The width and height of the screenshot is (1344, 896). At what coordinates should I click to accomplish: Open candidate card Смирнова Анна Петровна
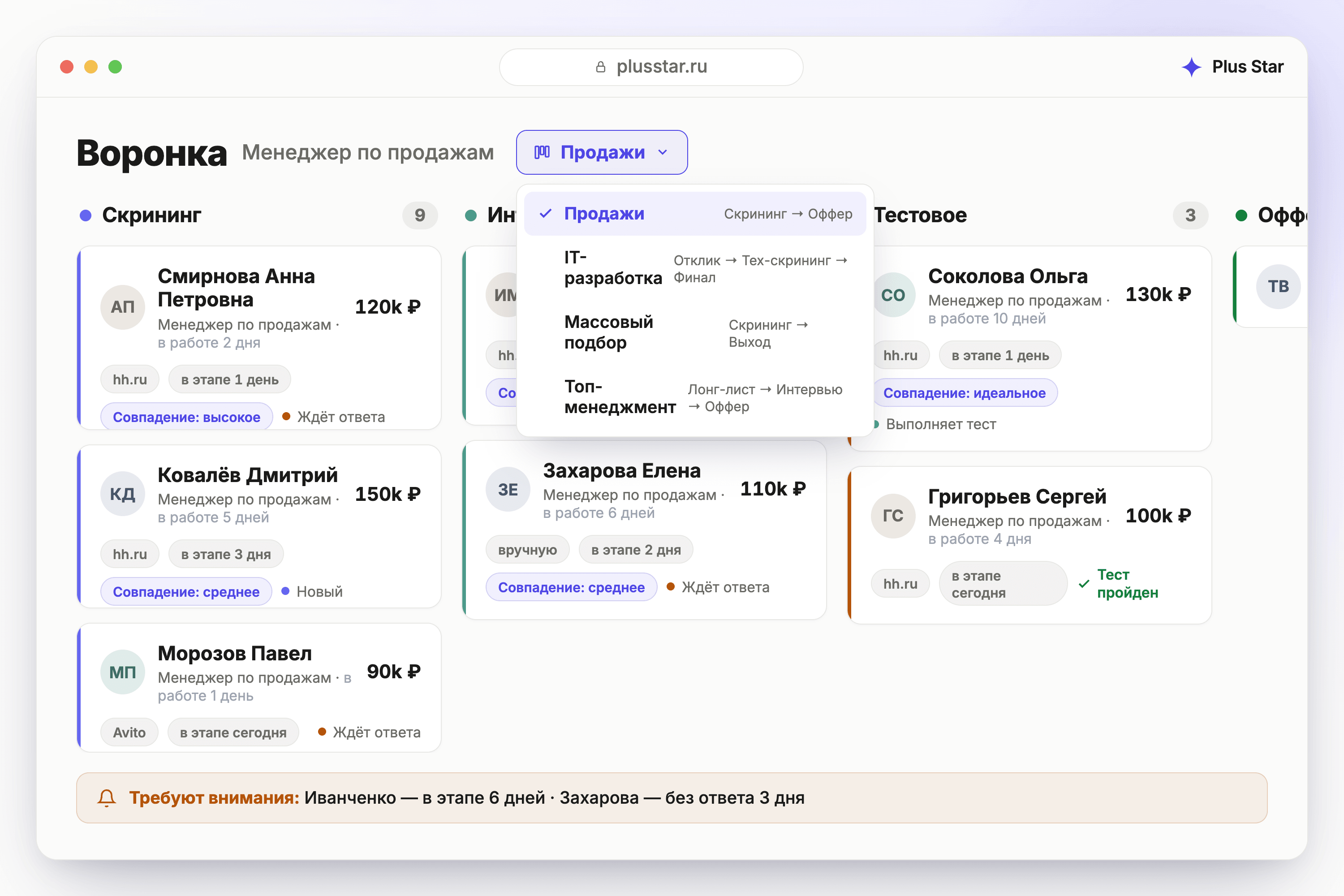(x=259, y=338)
